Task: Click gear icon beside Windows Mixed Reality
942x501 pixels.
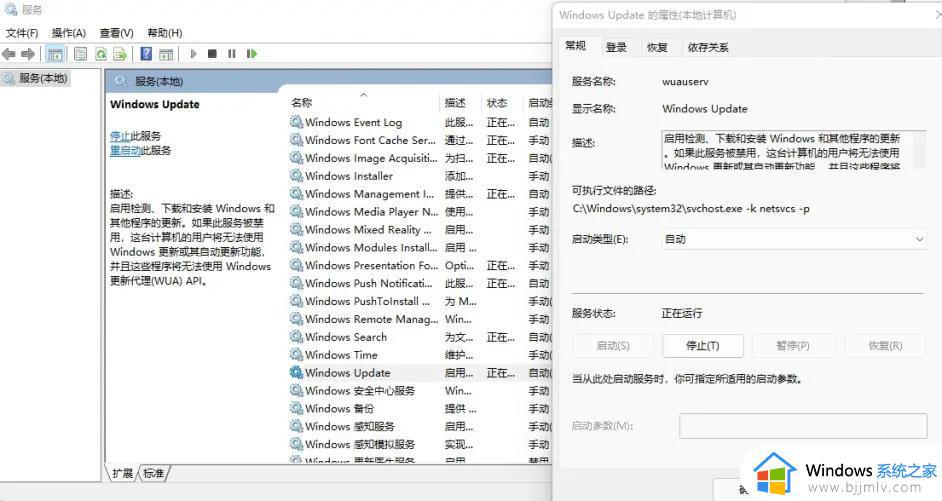Action: tap(296, 229)
